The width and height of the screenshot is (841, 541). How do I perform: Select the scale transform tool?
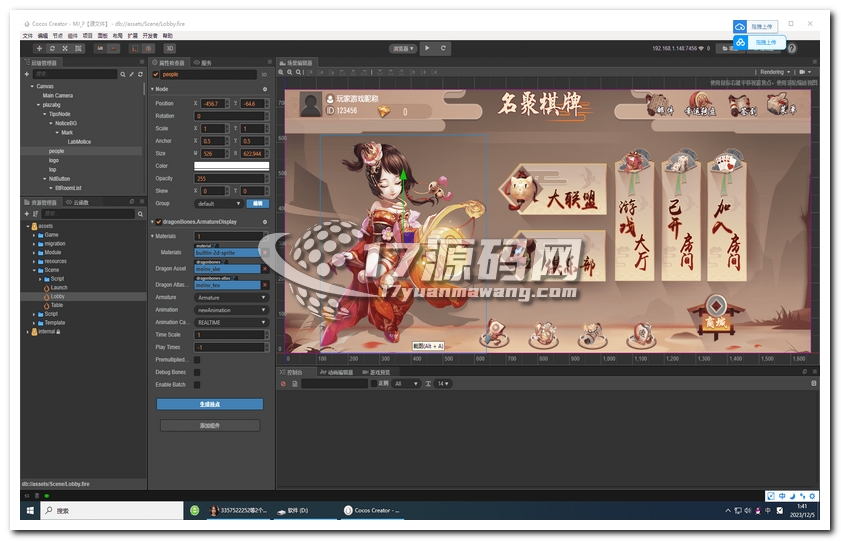(x=65, y=48)
